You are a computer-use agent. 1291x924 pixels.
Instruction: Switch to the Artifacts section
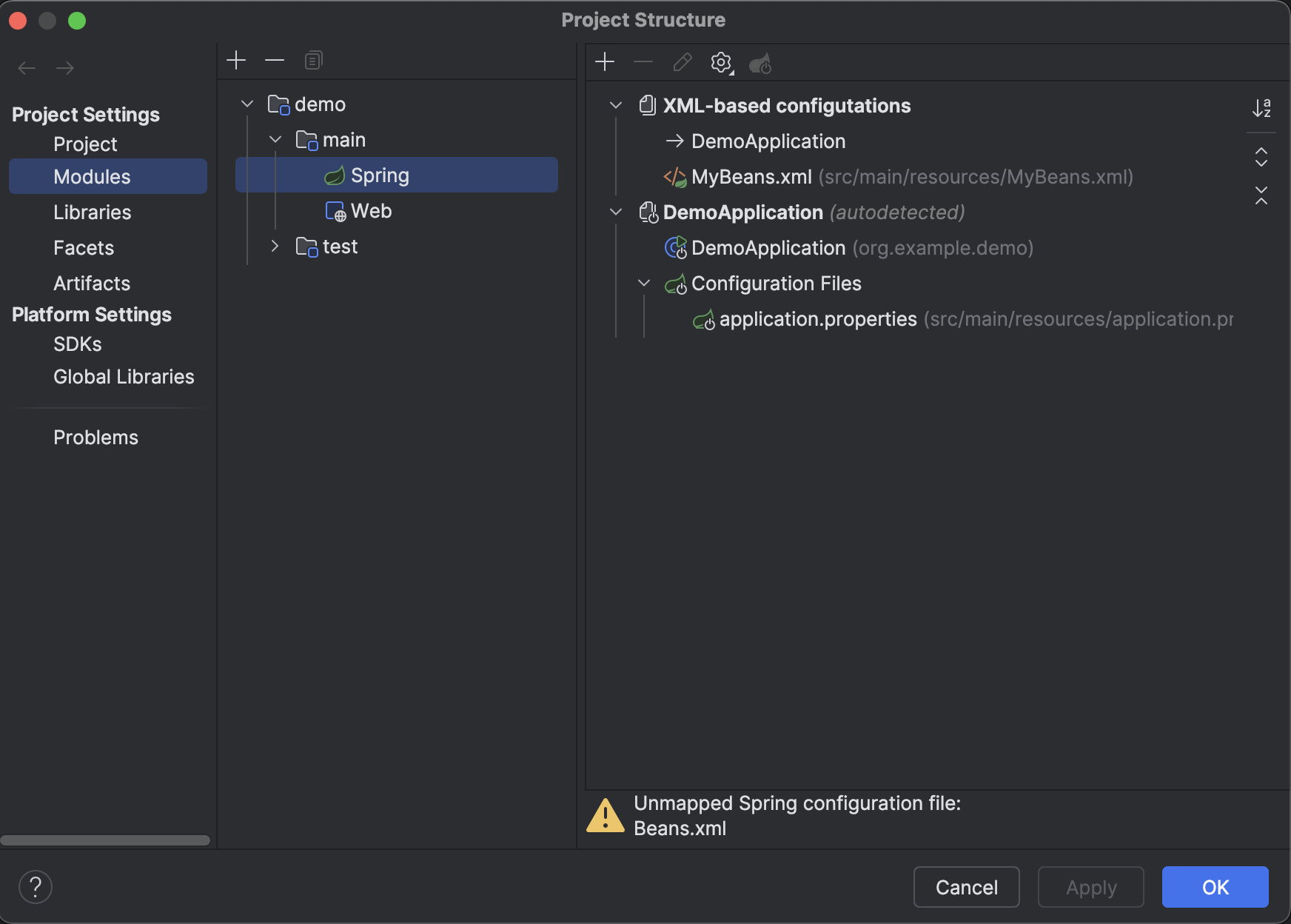(92, 284)
